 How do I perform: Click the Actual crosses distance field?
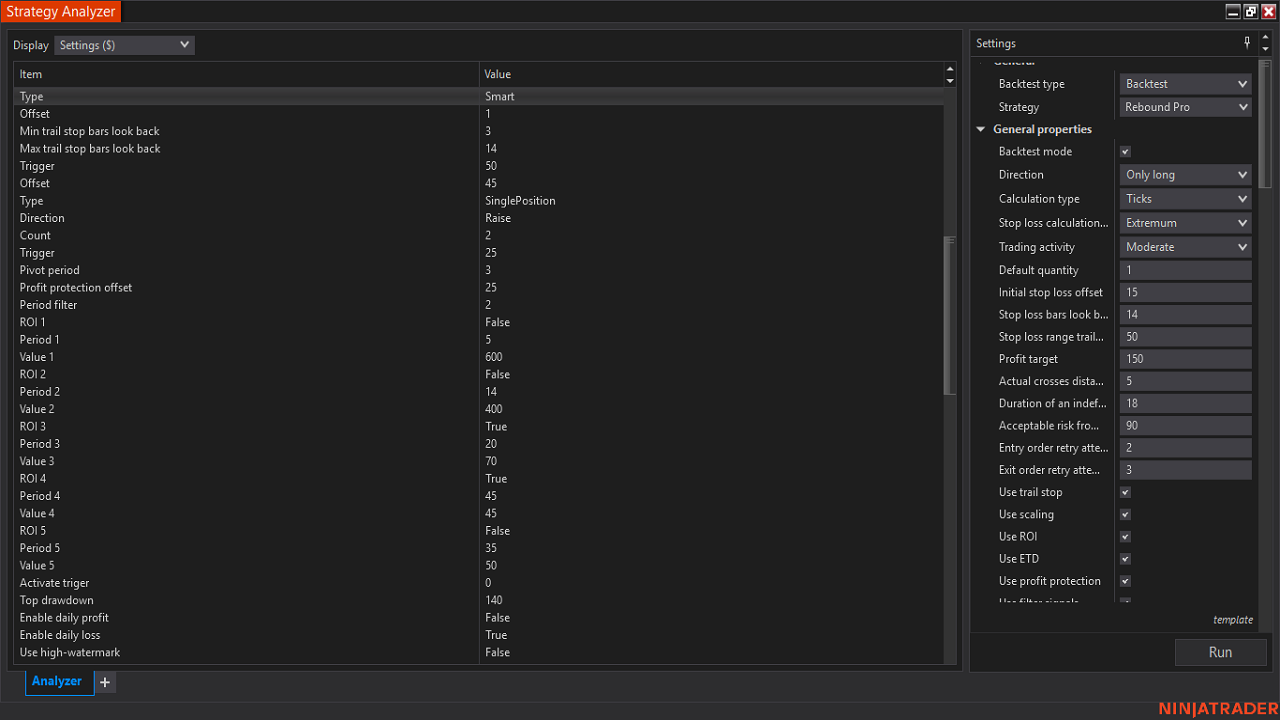pyautogui.click(x=1185, y=381)
